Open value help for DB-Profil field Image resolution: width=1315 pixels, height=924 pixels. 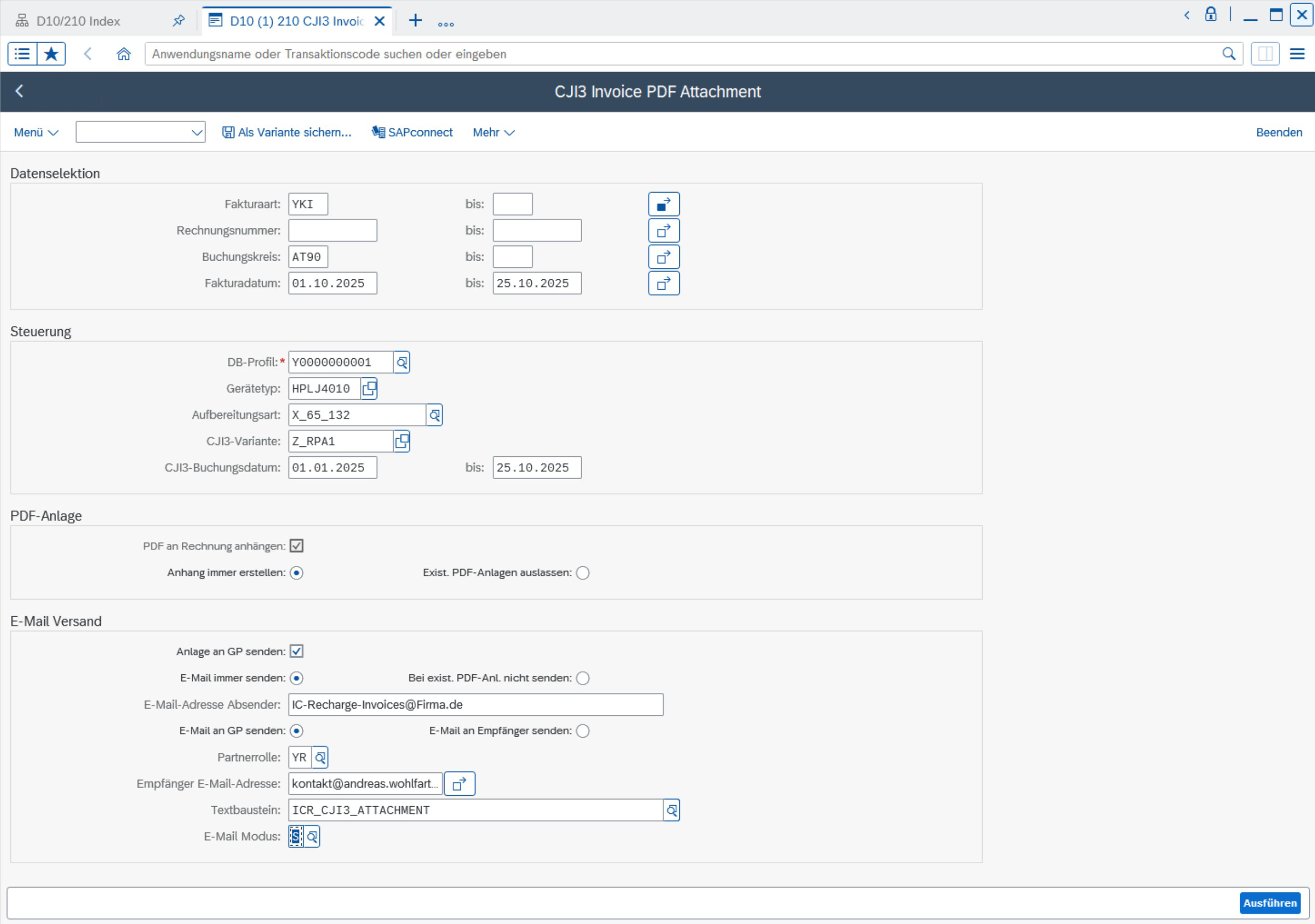pos(401,362)
